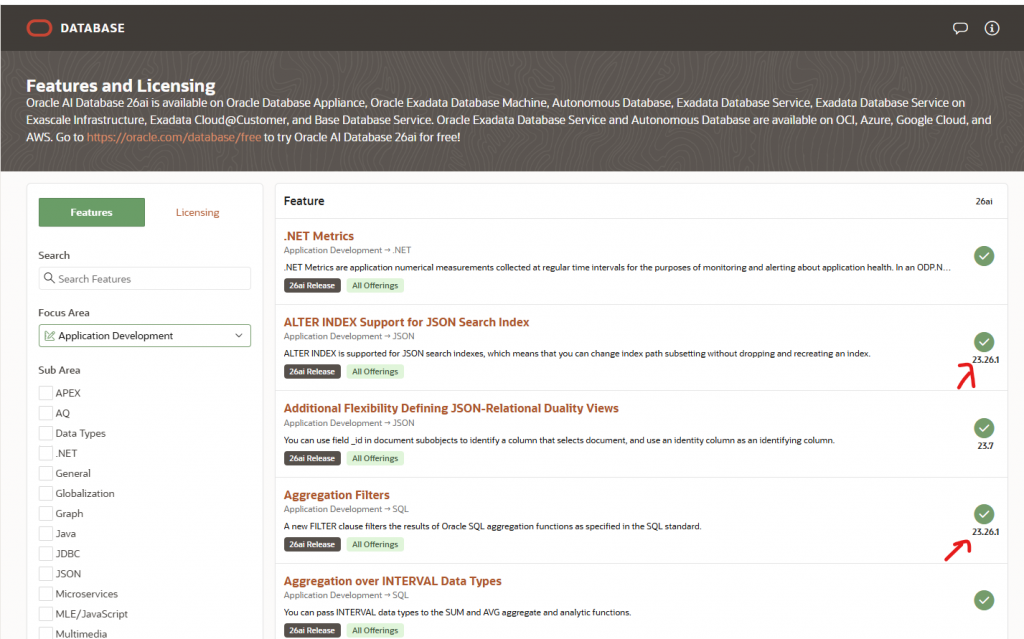Click All Offerings tag under Aggregation Filters
The height and width of the screenshot is (639, 1024).
pos(375,544)
